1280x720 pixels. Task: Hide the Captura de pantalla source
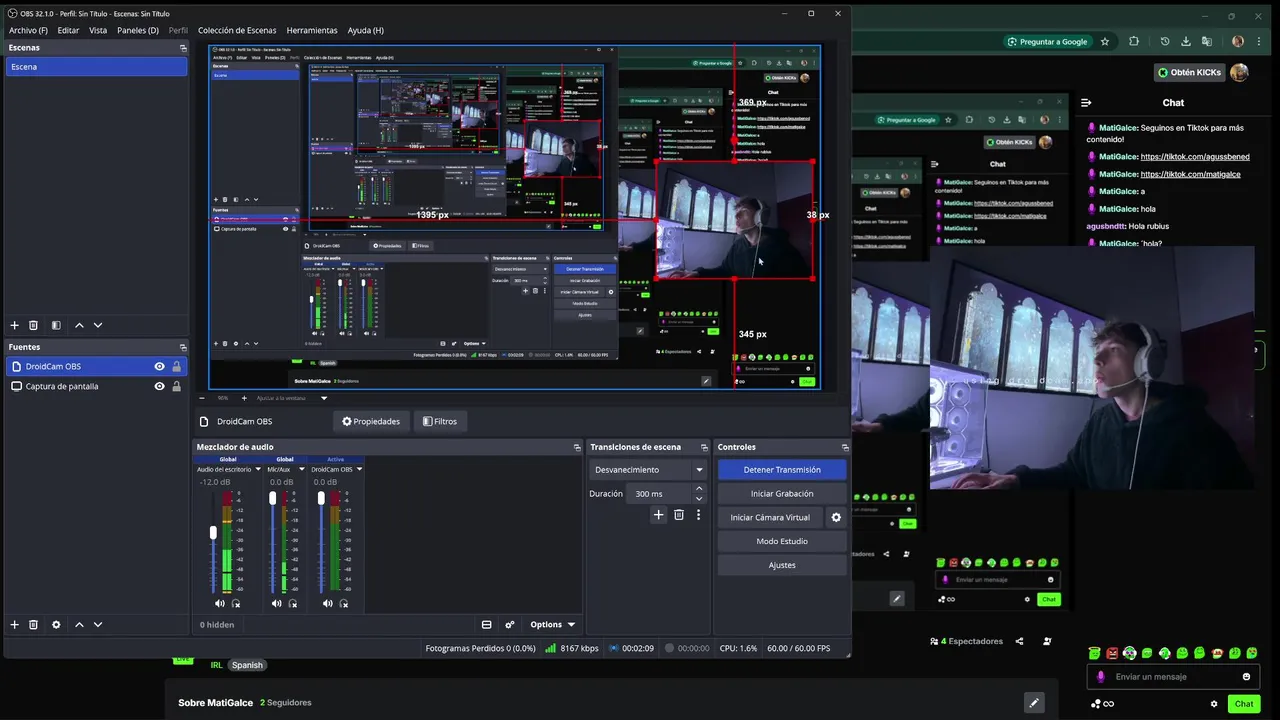(x=159, y=386)
